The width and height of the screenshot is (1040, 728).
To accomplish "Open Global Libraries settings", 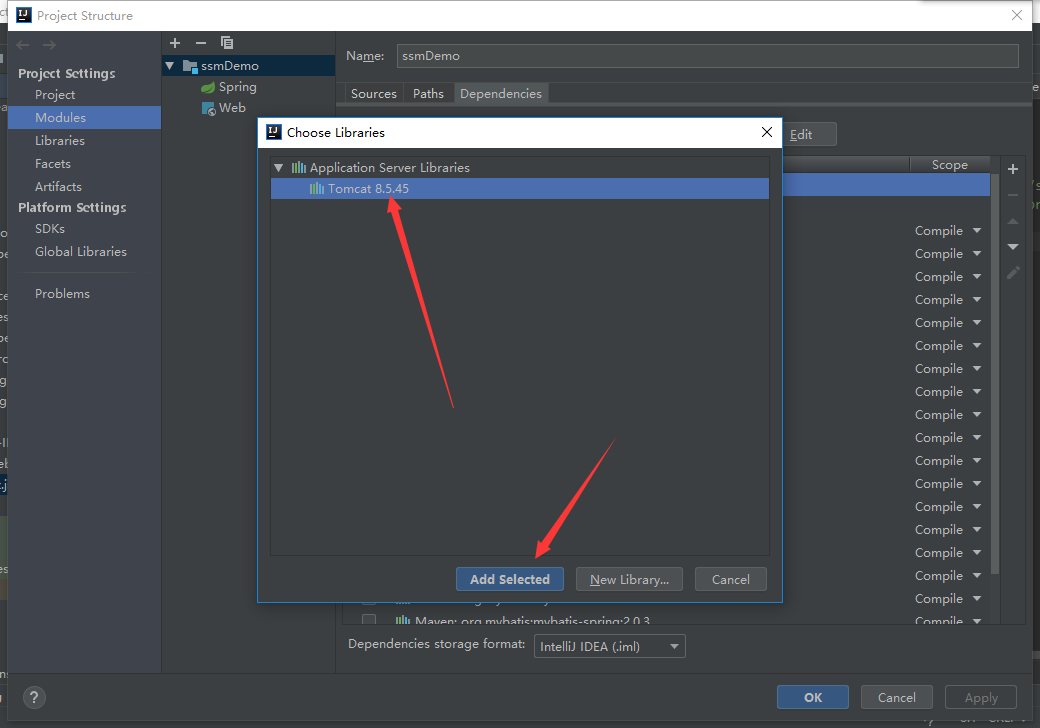I will 81,252.
